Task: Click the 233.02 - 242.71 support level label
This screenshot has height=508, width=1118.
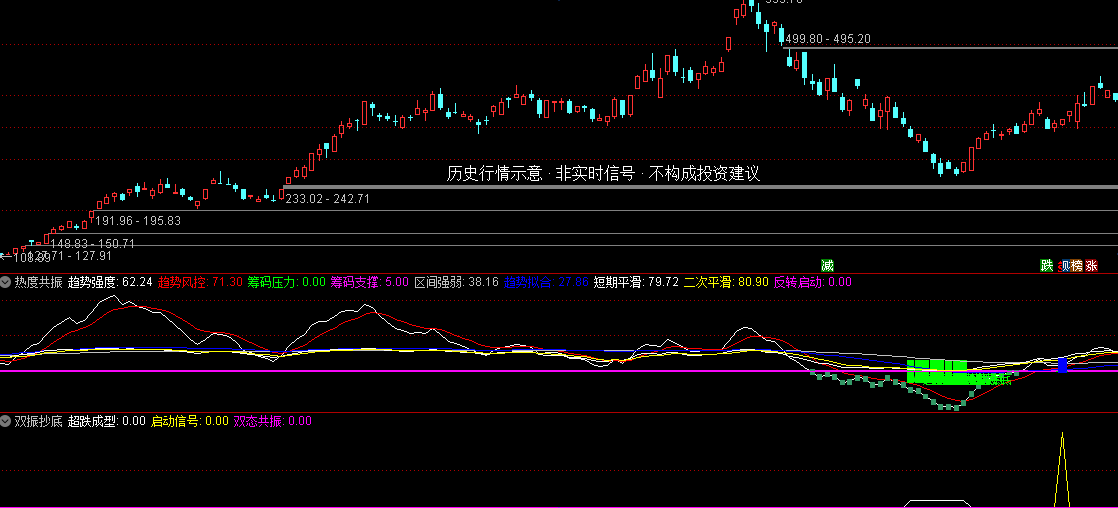Action: [x=327, y=199]
